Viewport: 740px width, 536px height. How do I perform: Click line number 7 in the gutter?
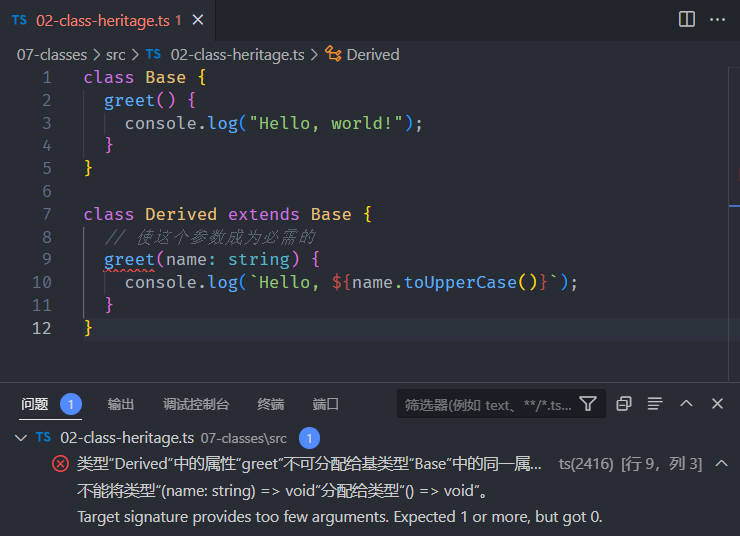(x=47, y=214)
